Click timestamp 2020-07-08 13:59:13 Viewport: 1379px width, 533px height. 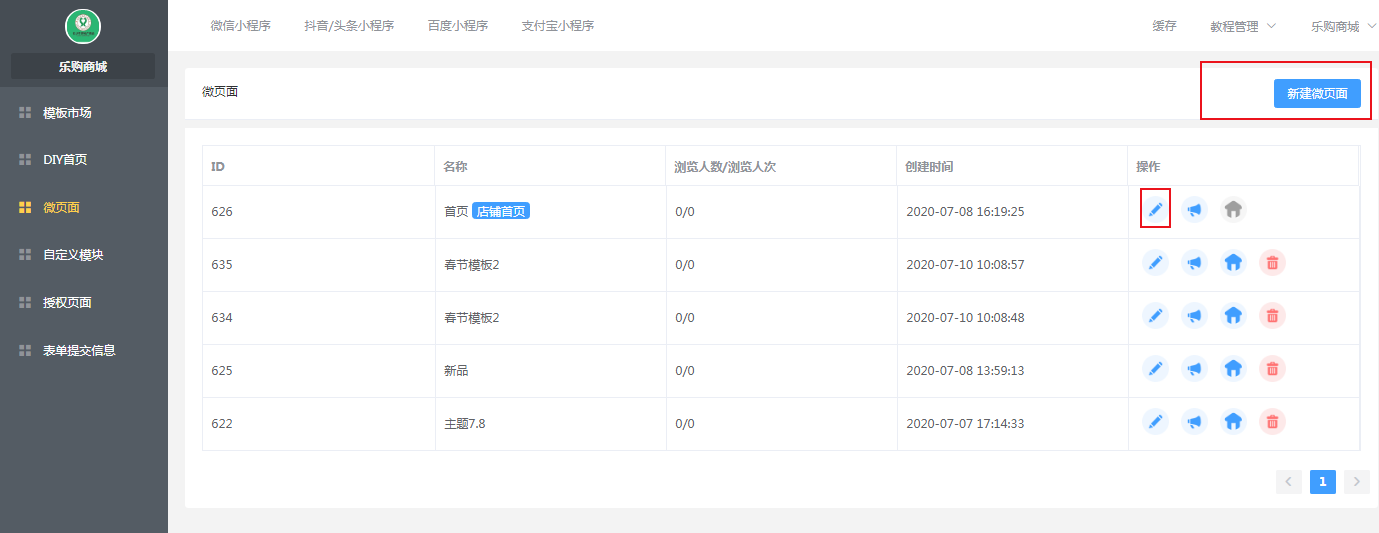click(x=965, y=370)
